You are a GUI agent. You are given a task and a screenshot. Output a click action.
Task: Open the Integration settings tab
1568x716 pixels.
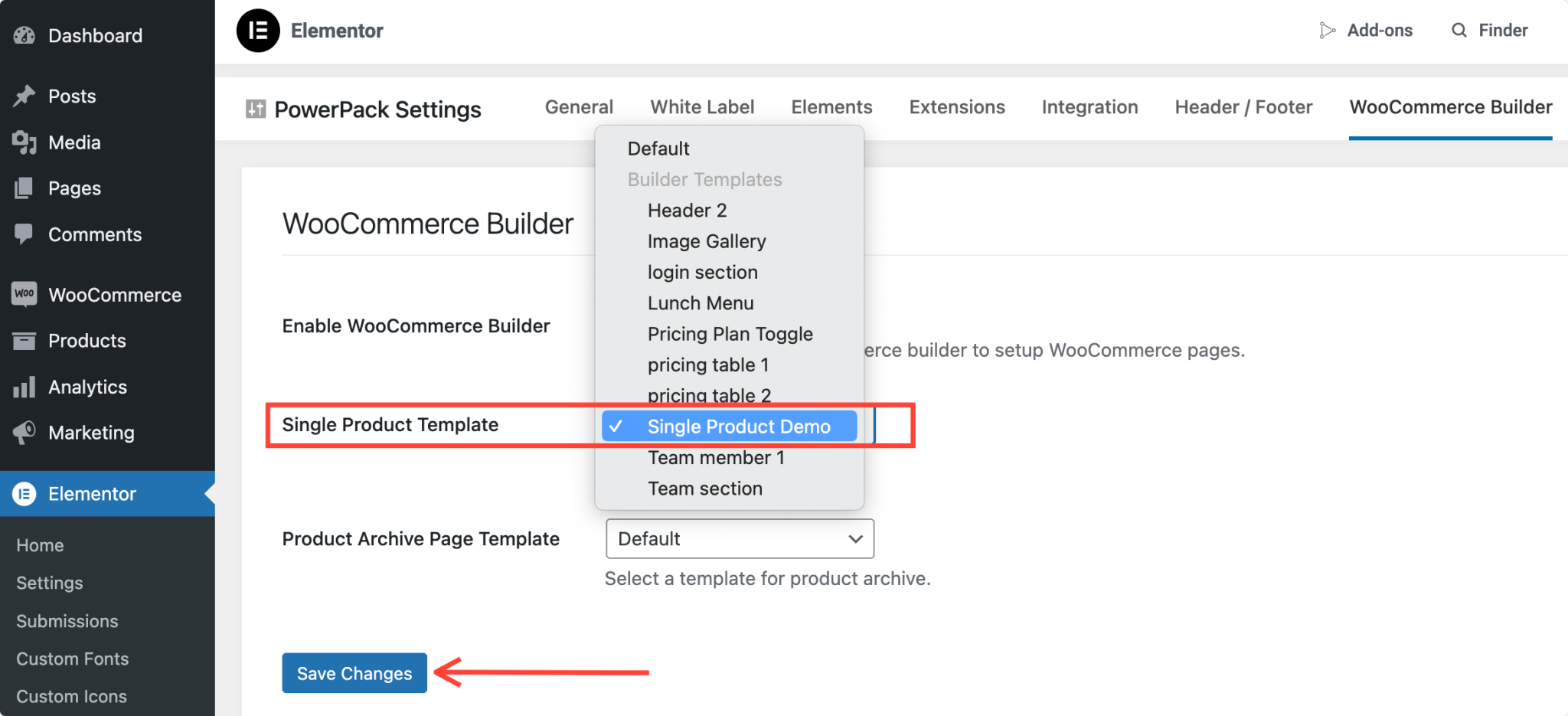(x=1089, y=107)
